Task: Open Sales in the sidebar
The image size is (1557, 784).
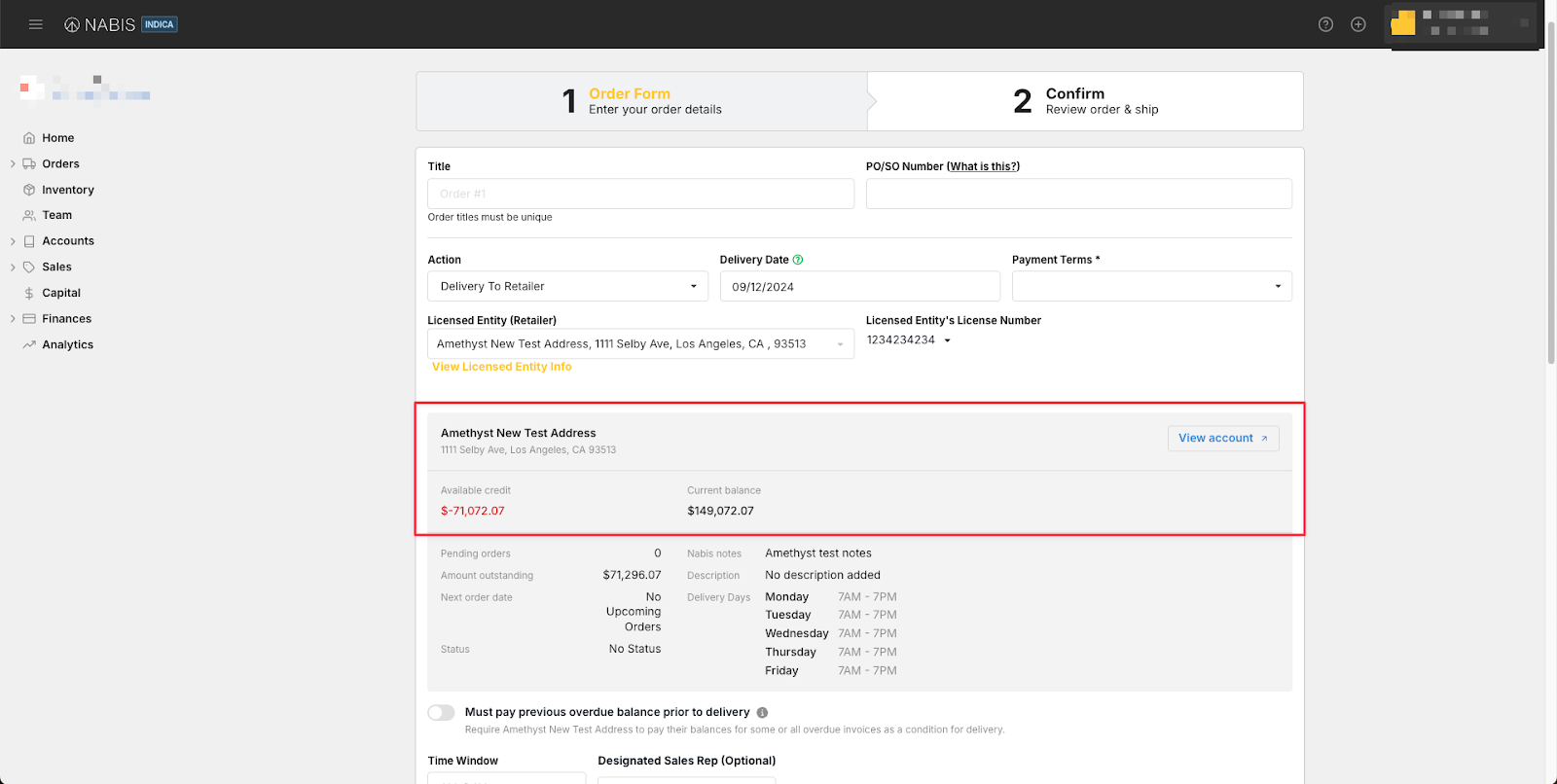Action: (56, 267)
